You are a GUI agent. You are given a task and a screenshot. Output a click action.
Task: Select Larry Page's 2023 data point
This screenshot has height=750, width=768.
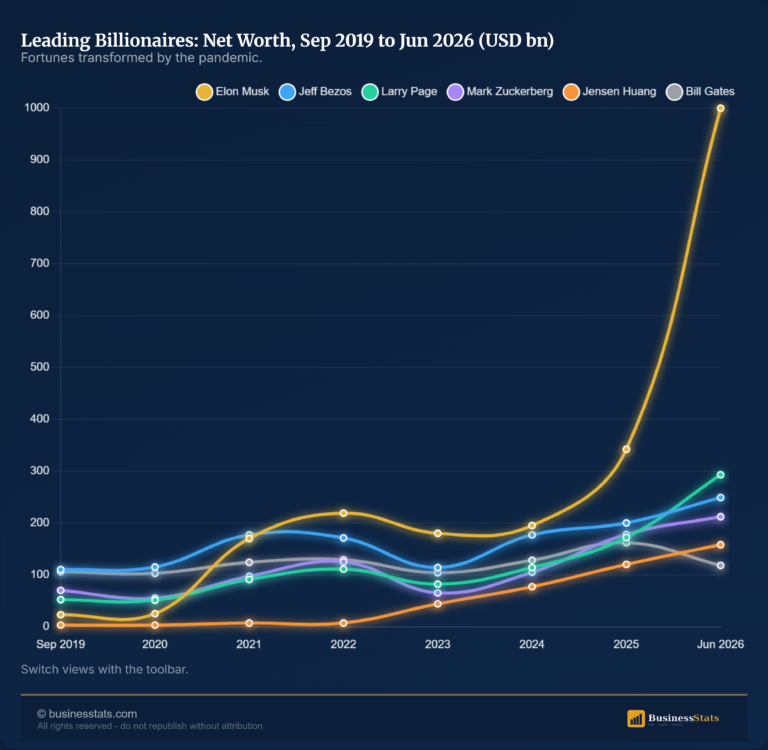pos(438,584)
